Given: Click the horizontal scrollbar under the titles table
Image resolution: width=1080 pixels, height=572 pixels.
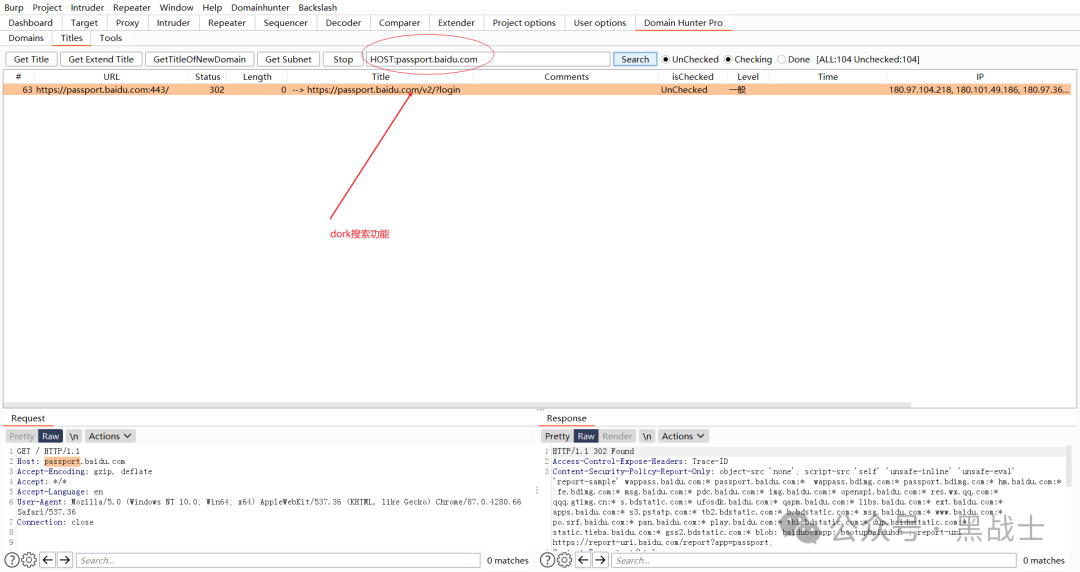Looking at the screenshot, I should point(457,405).
